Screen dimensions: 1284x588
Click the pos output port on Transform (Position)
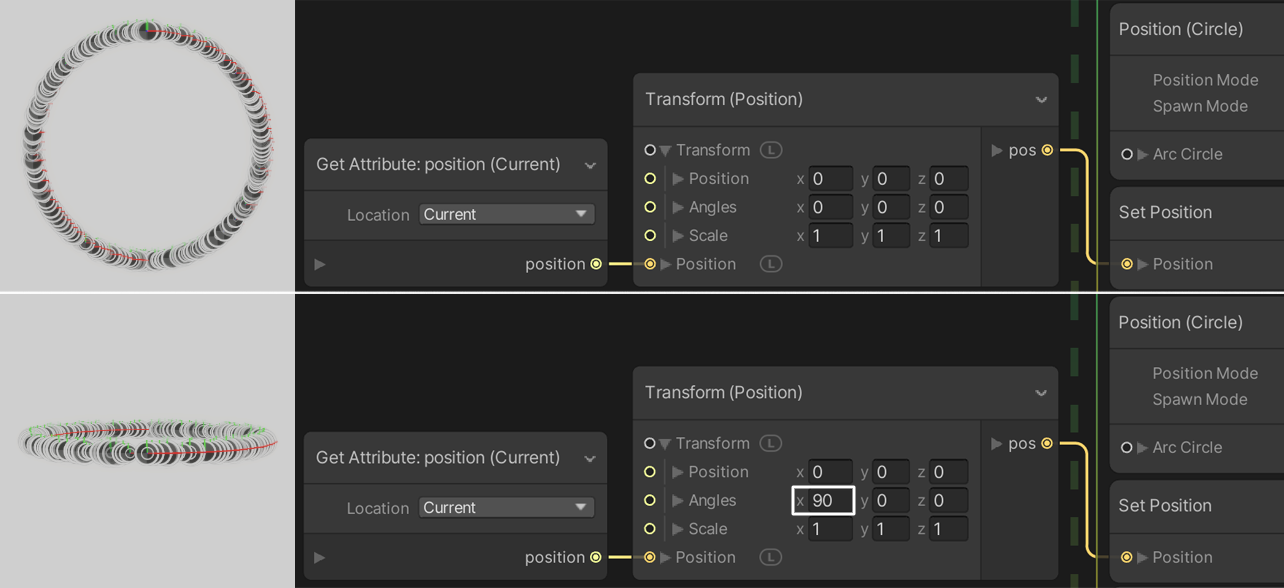(1046, 150)
